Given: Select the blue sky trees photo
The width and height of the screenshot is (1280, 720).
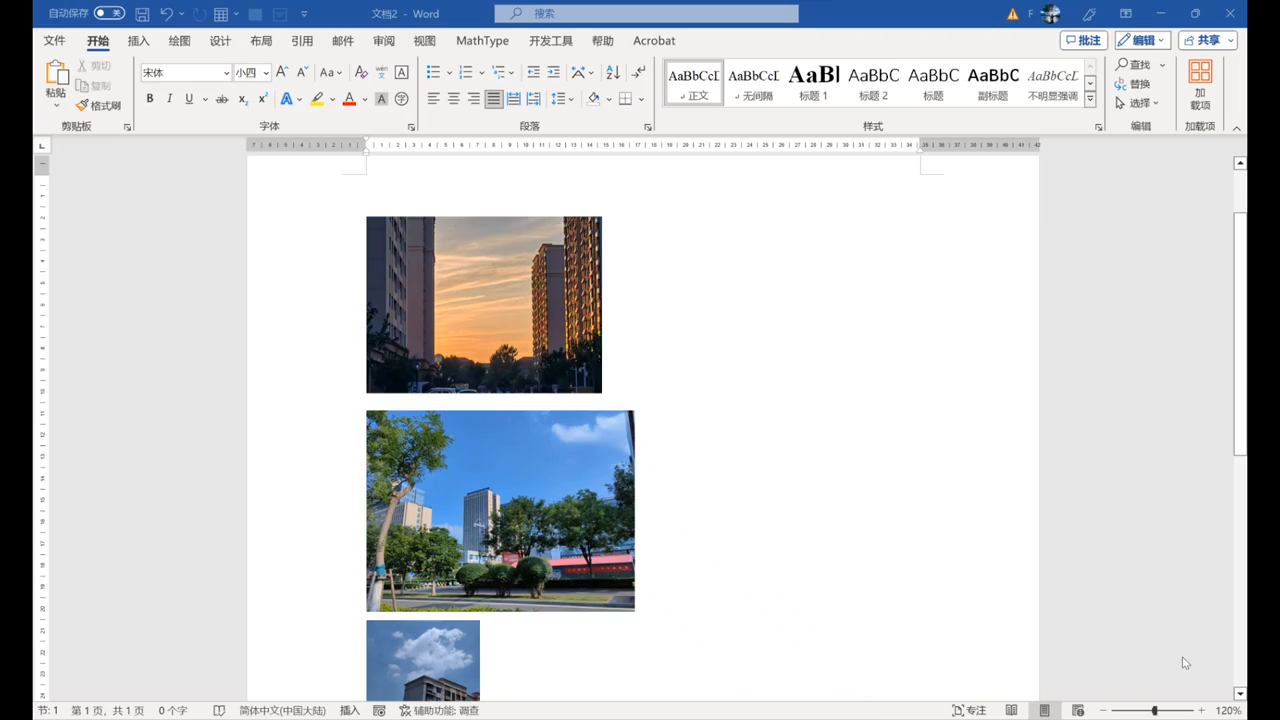Looking at the screenshot, I should pos(500,510).
